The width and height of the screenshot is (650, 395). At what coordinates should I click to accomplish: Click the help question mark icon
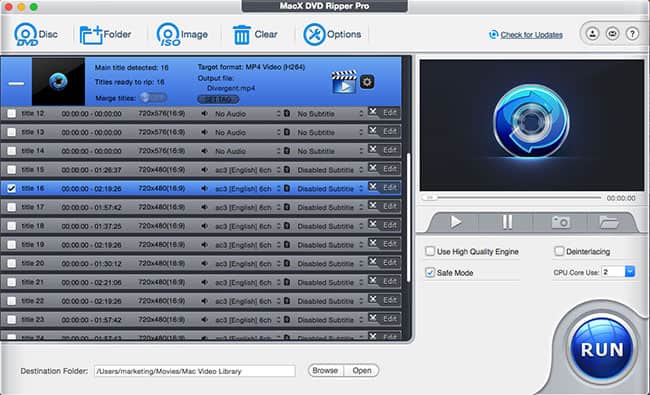(632, 34)
